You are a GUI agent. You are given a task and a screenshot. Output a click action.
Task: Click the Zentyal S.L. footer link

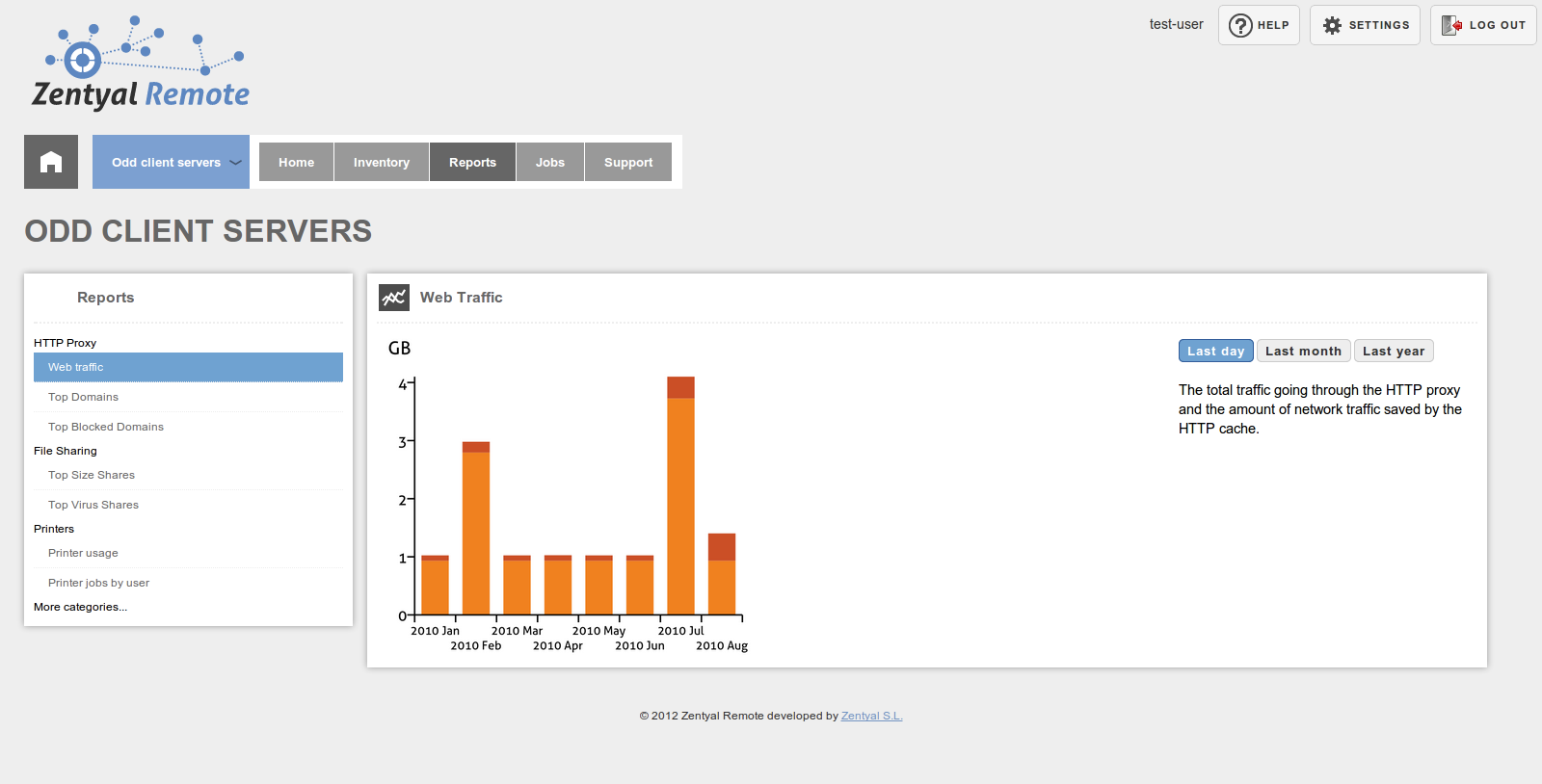tap(871, 716)
